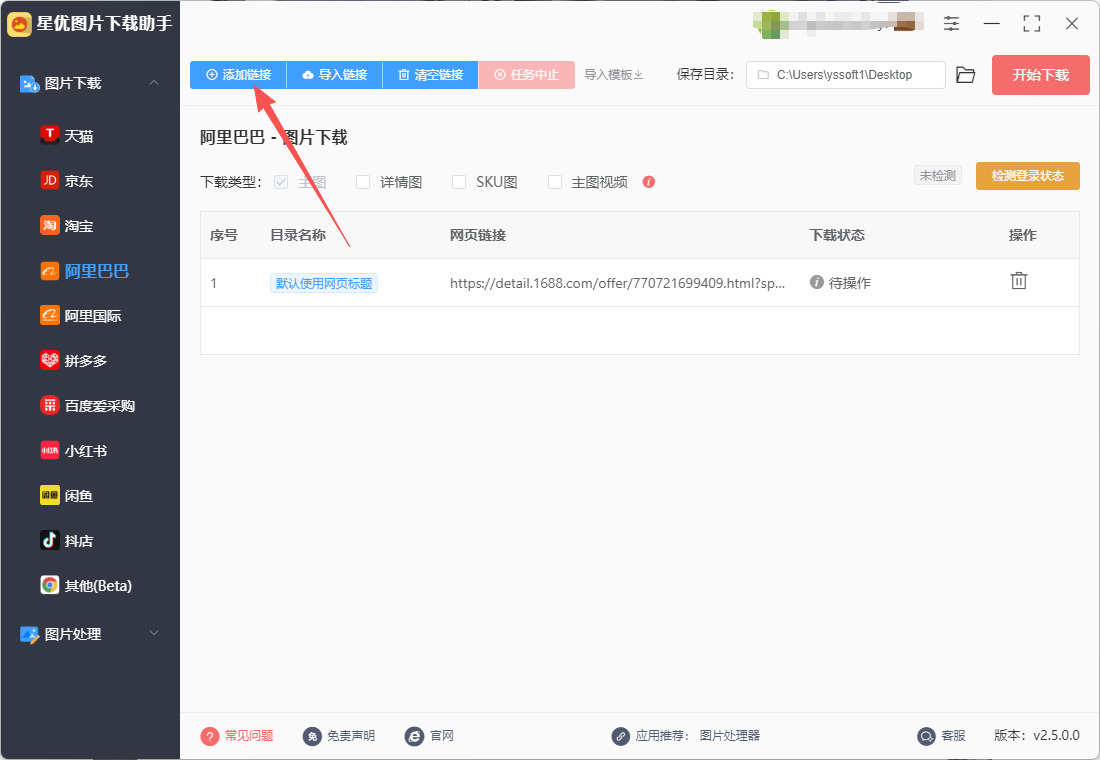Delete row 1 with trash icon
1100x760 pixels.
click(x=1019, y=281)
